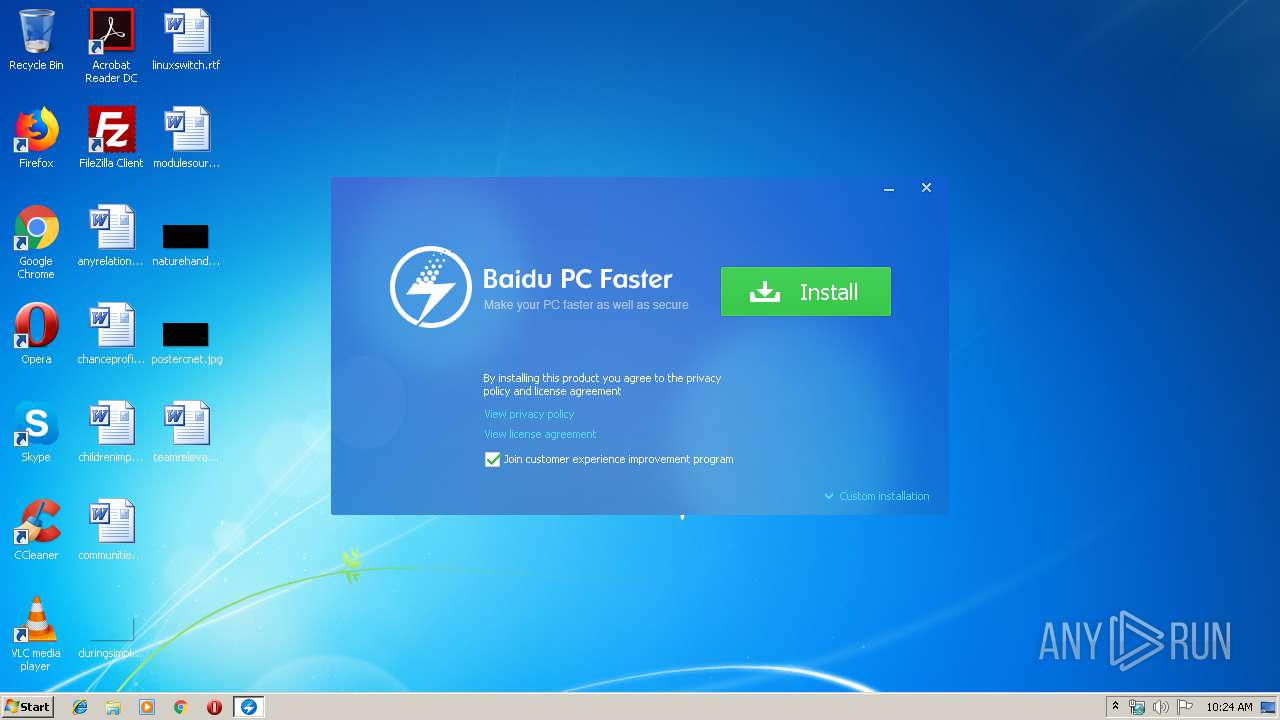The width and height of the screenshot is (1280, 720).
Task: Select the VLC media player shortcut
Action: click(36, 634)
